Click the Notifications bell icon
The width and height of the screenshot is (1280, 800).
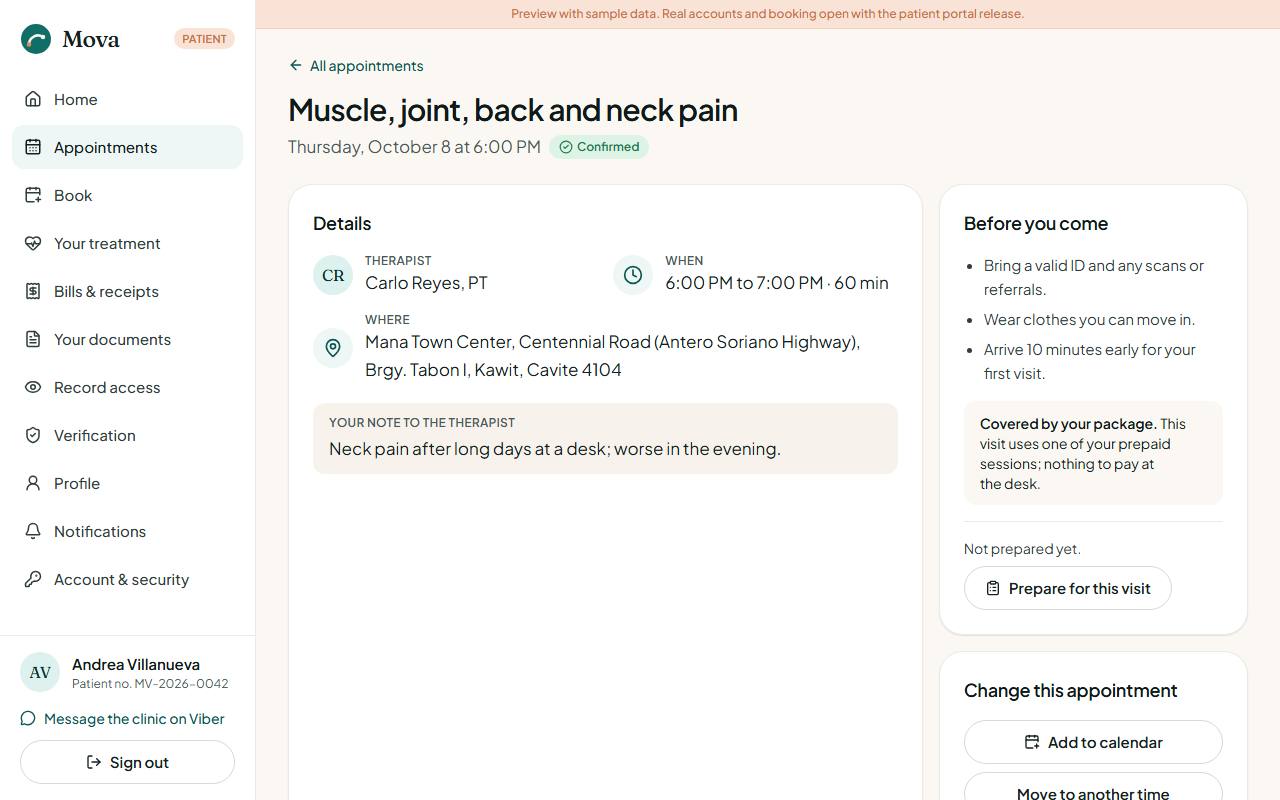(x=33, y=531)
